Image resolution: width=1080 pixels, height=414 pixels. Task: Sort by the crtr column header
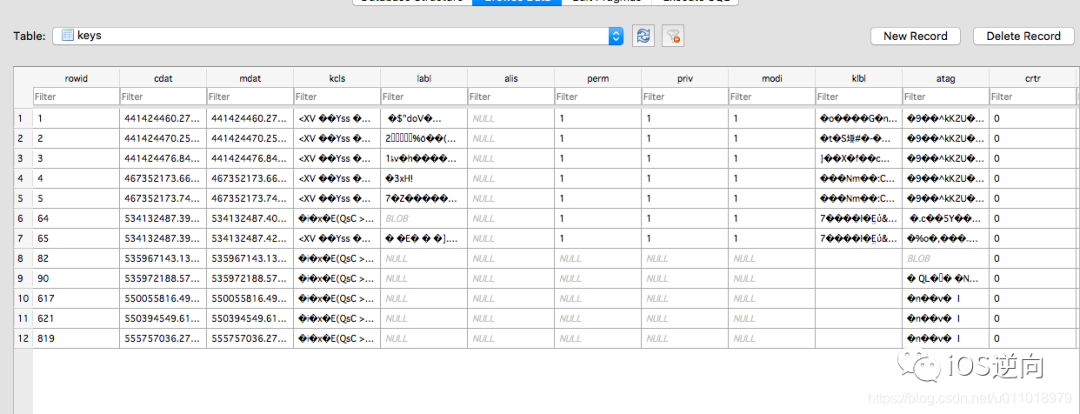pos(1032,79)
